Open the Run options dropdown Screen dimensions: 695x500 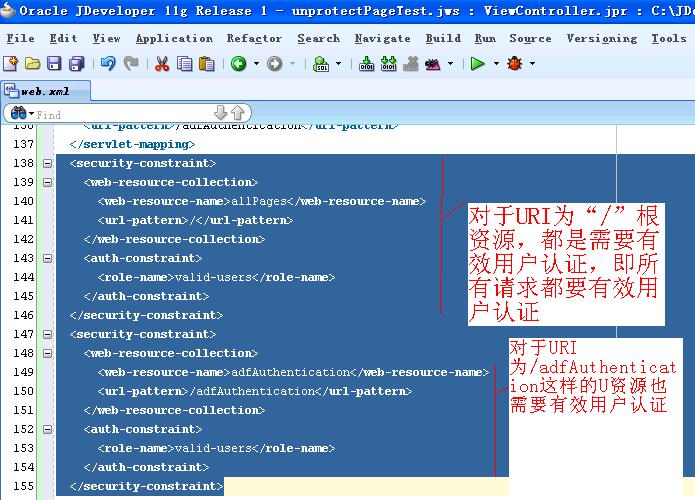point(496,64)
